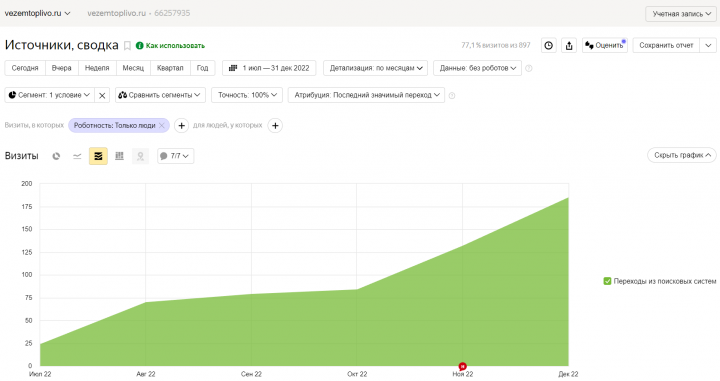This screenshot has width=720, height=381.
Task: Select the 'Квартал' period tab
Action: pos(170,68)
